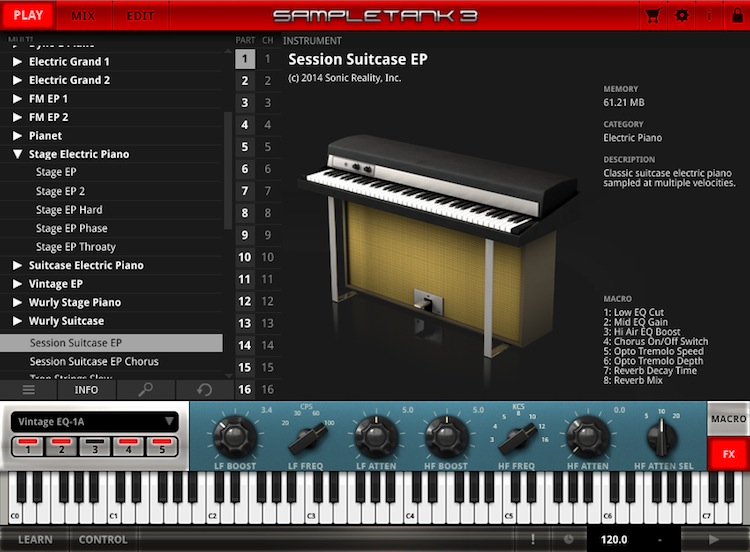Click CONTROL button
Image resolution: width=750 pixels, height=552 pixels.
[103, 540]
